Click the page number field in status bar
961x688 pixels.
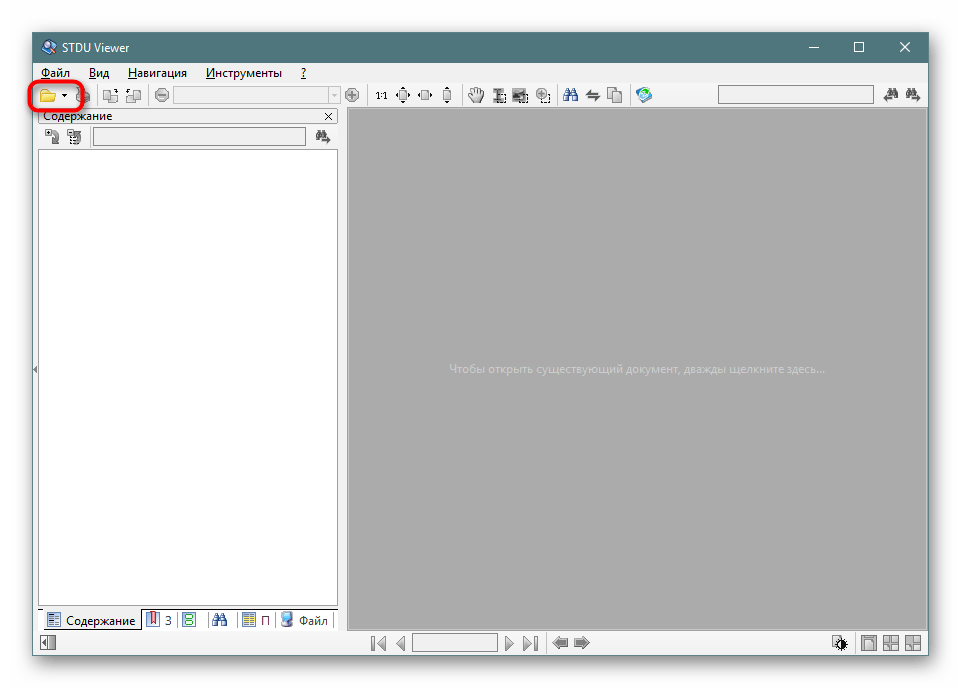click(454, 643)
